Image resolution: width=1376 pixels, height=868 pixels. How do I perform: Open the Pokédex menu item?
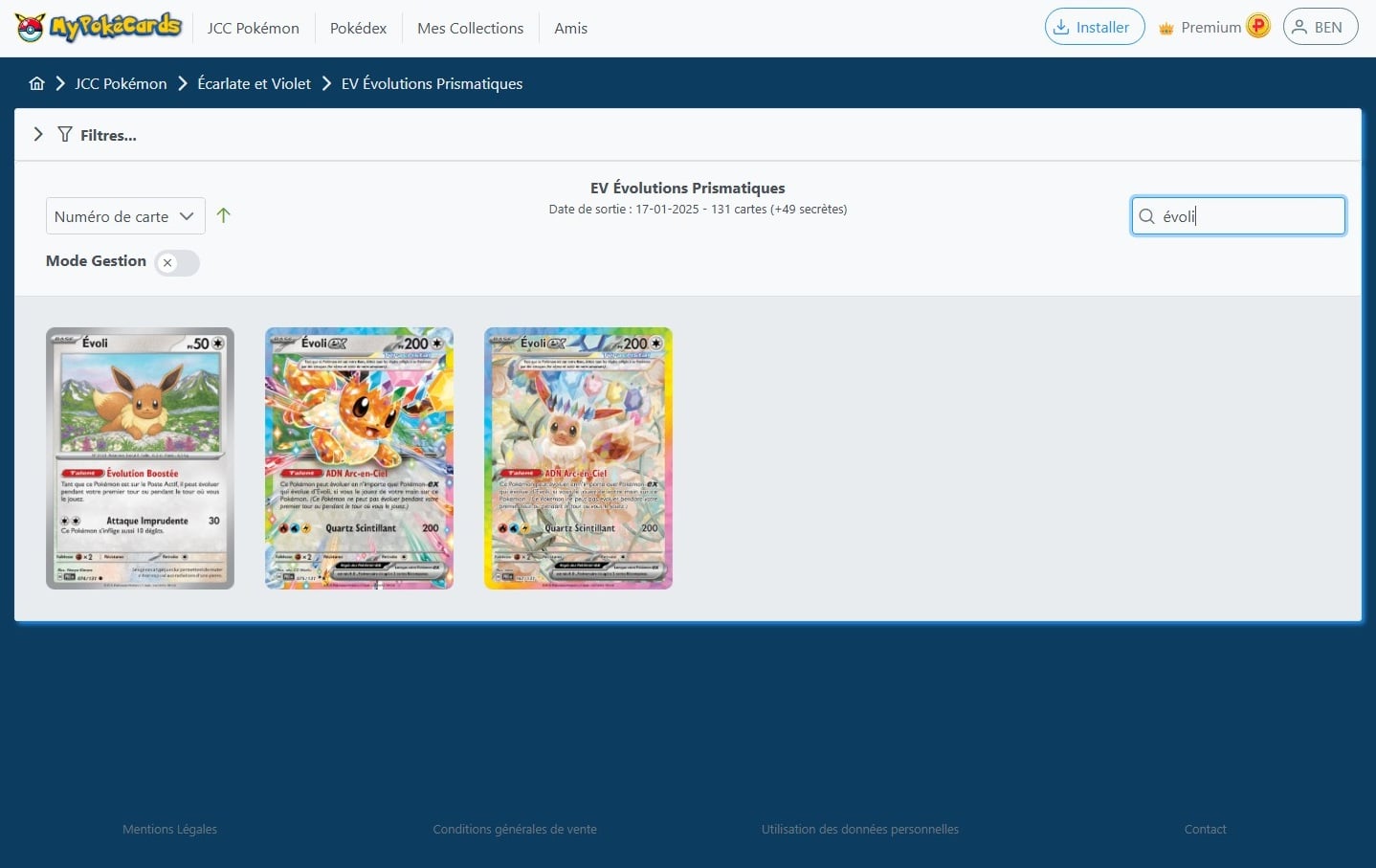tap(358, 28)
